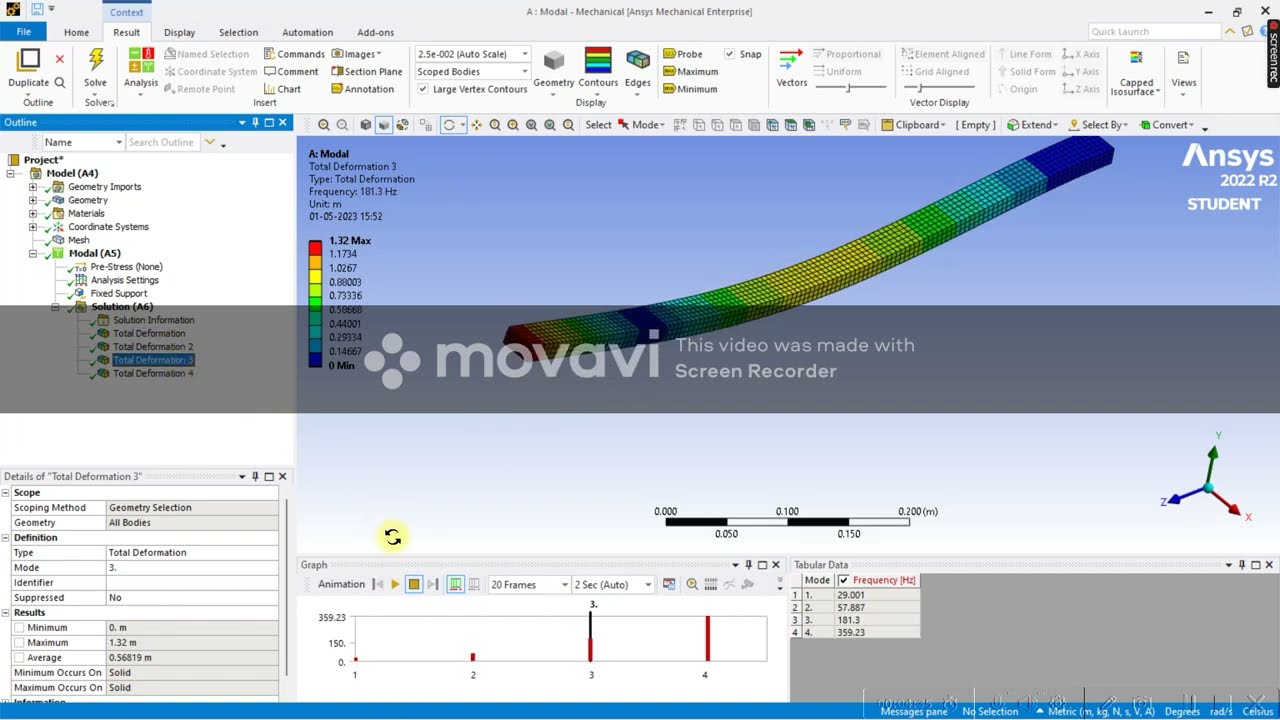
Task: Click the red X delete icon
Action: tap(60, 59)
